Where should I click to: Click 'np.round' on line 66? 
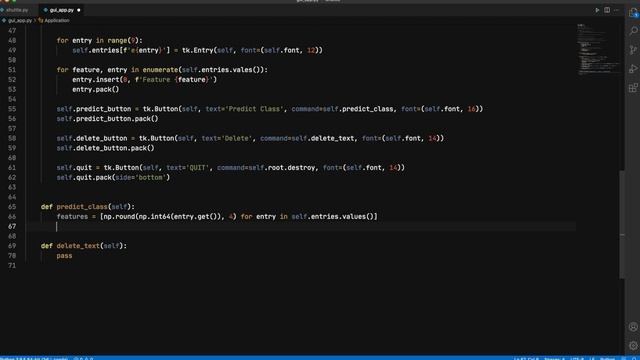click(x=119, y=217)
